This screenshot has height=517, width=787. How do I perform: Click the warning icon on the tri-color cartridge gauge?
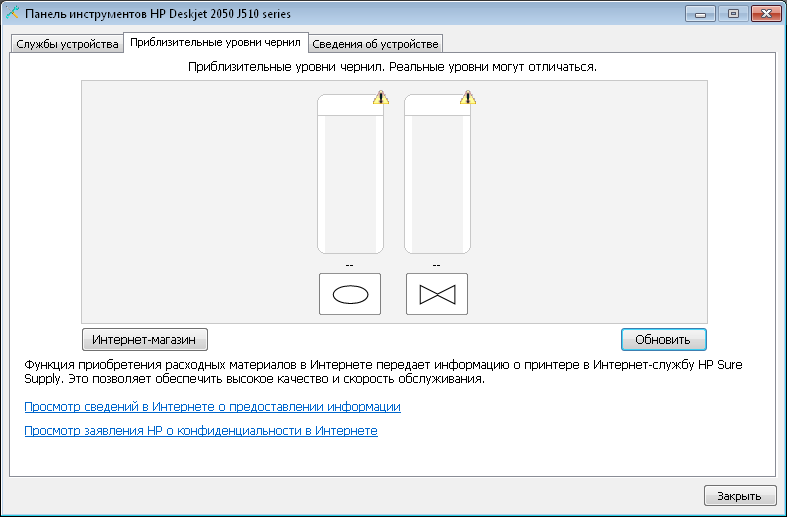coord(468,97)
